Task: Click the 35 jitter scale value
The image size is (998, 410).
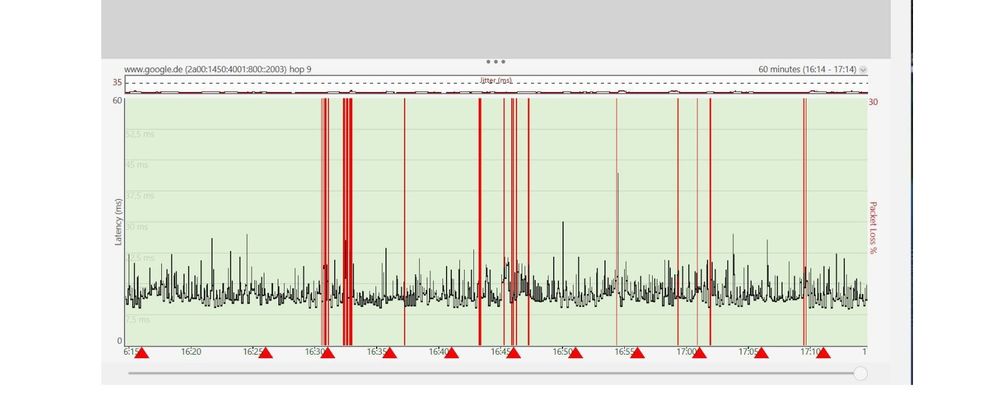Action: point(118,82)
